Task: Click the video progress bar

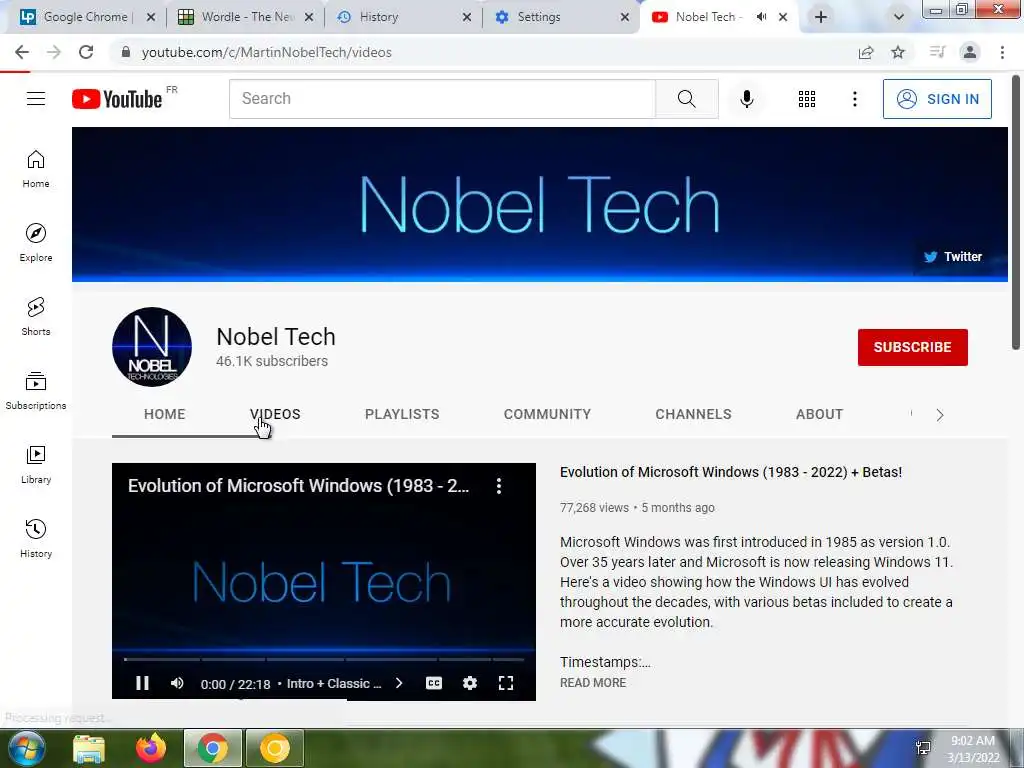Action: [323, 660]
